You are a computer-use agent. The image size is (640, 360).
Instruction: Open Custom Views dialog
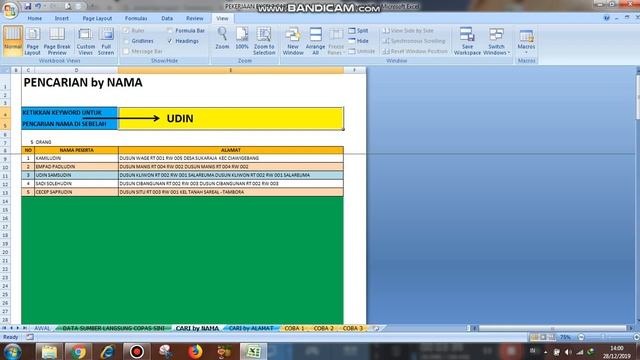[86, 41]
